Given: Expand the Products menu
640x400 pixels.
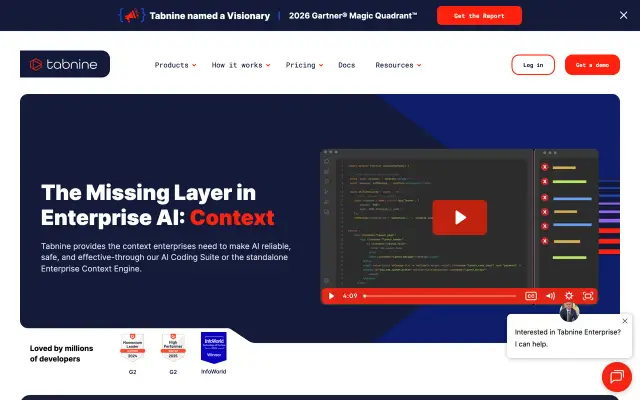Looking at the screenshot, I should pos(175,65).
